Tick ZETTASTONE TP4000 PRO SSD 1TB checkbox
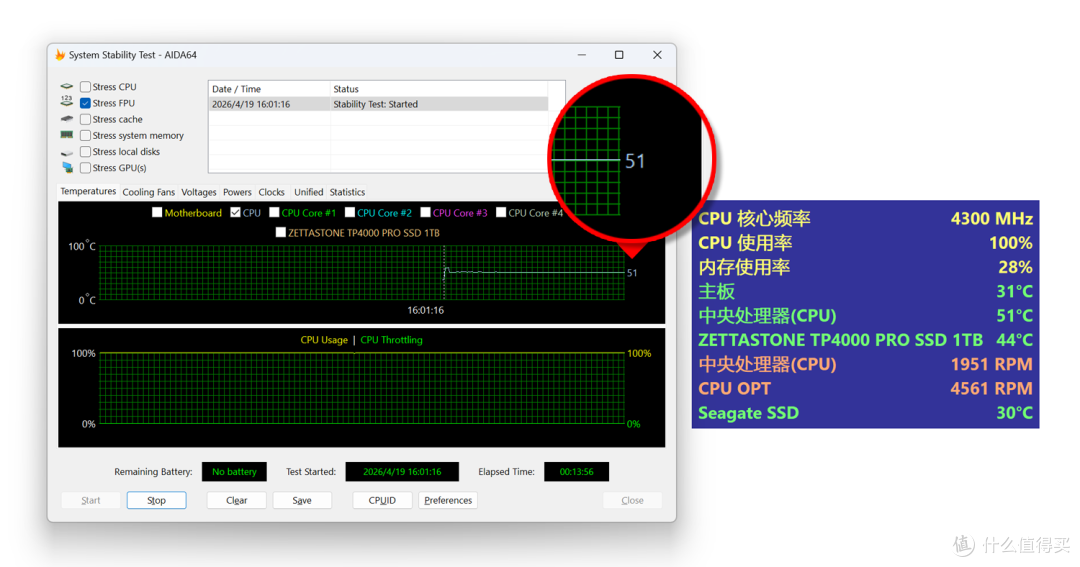This screenshot has width=1080, height=567. coord(280,233)
